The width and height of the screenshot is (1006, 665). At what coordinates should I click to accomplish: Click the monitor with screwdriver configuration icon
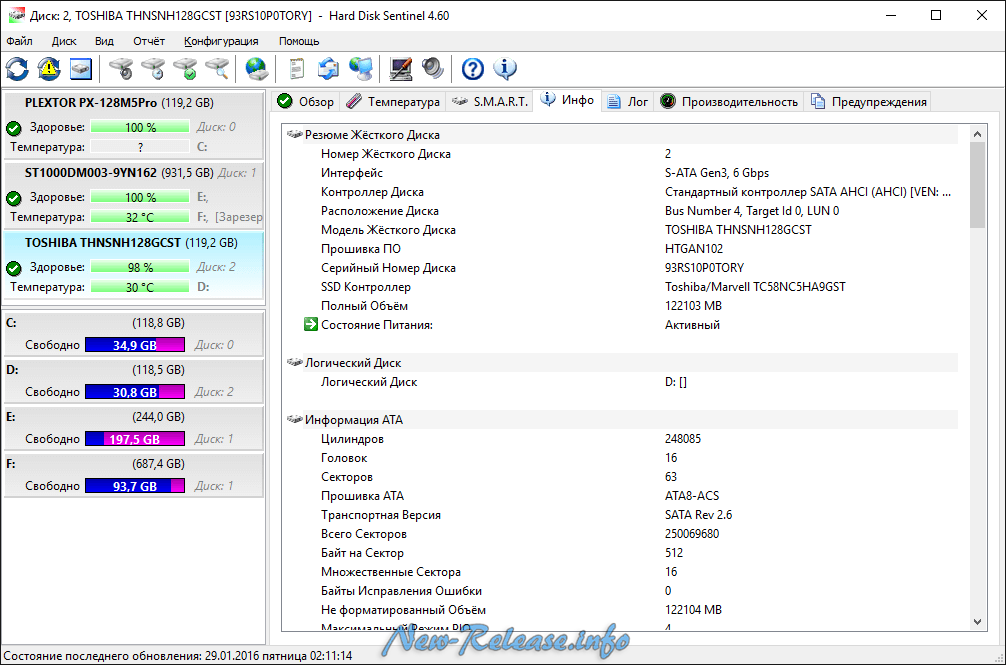click(401, 69)
